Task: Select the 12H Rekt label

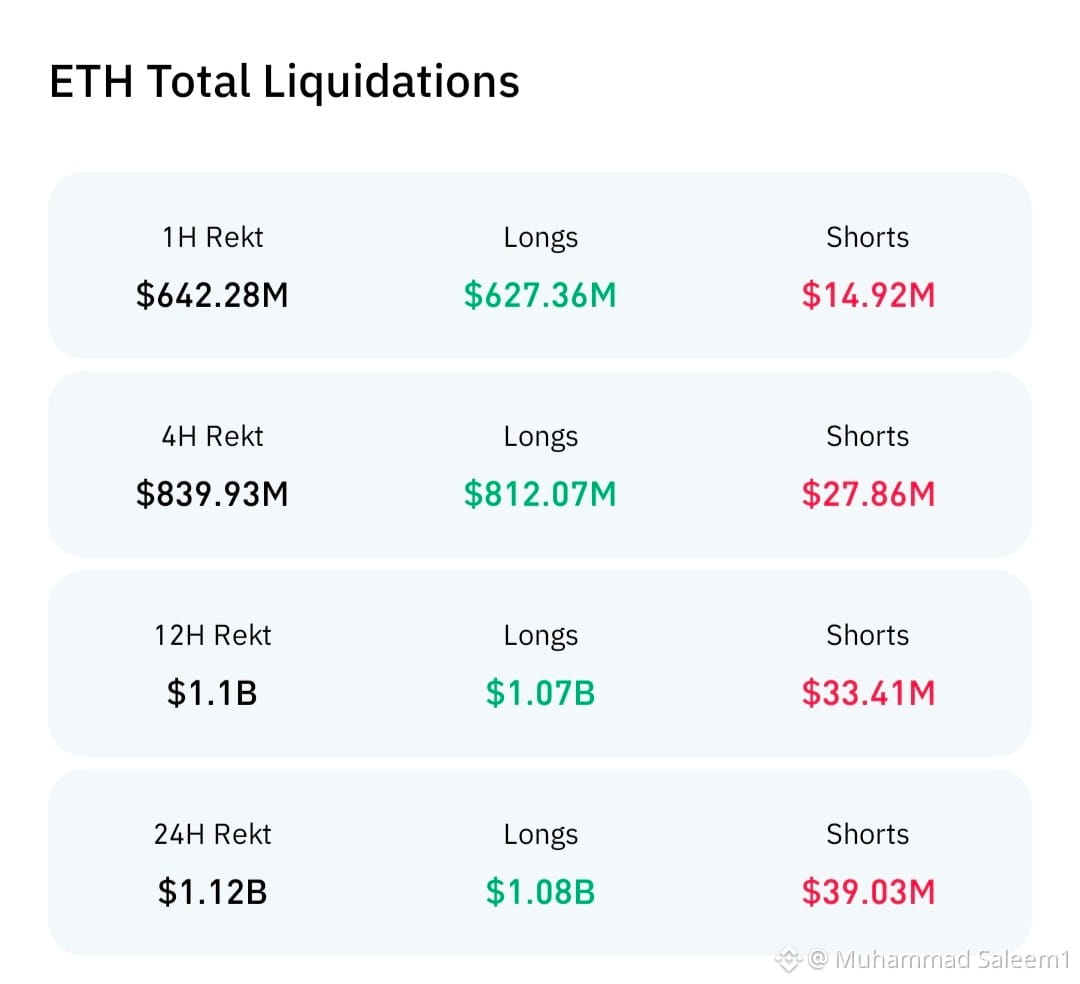Action: 212,635
